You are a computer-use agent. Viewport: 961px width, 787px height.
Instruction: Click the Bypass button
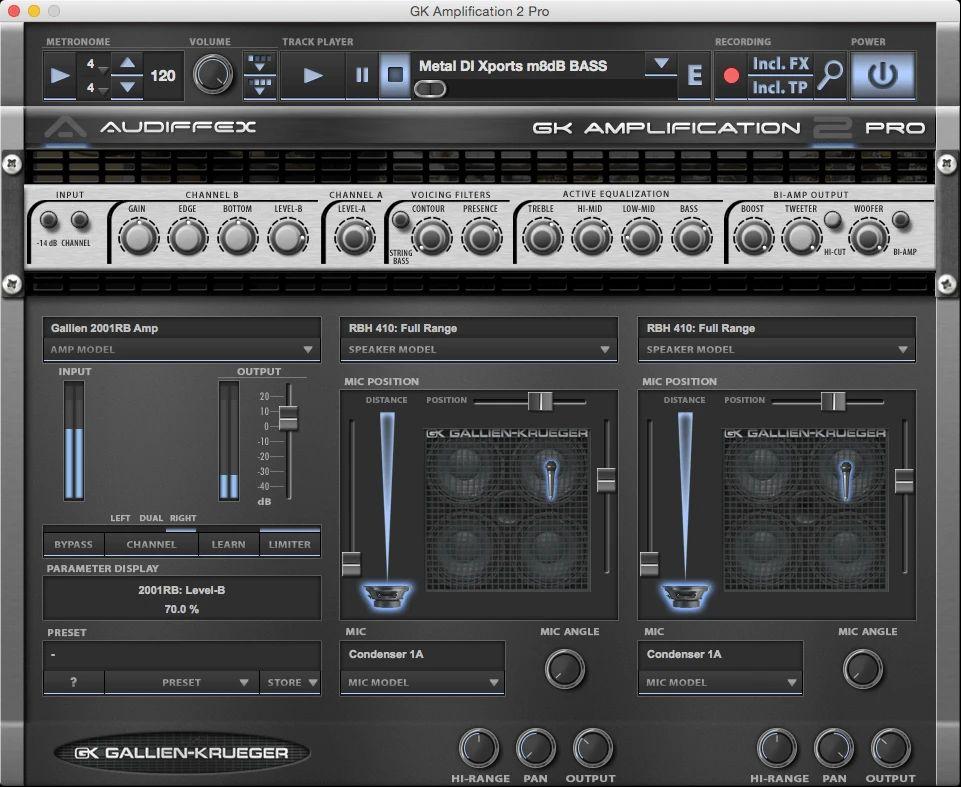[x=74, y=544]
